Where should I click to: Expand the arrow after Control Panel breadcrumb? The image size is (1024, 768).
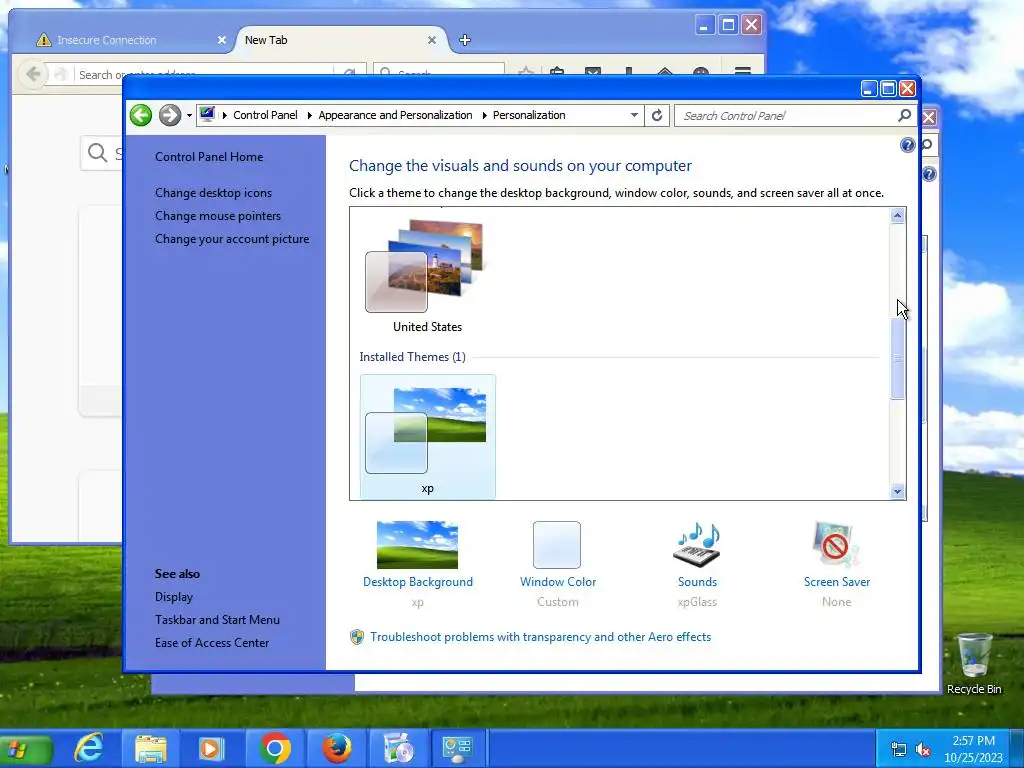(x=310, y=116)
